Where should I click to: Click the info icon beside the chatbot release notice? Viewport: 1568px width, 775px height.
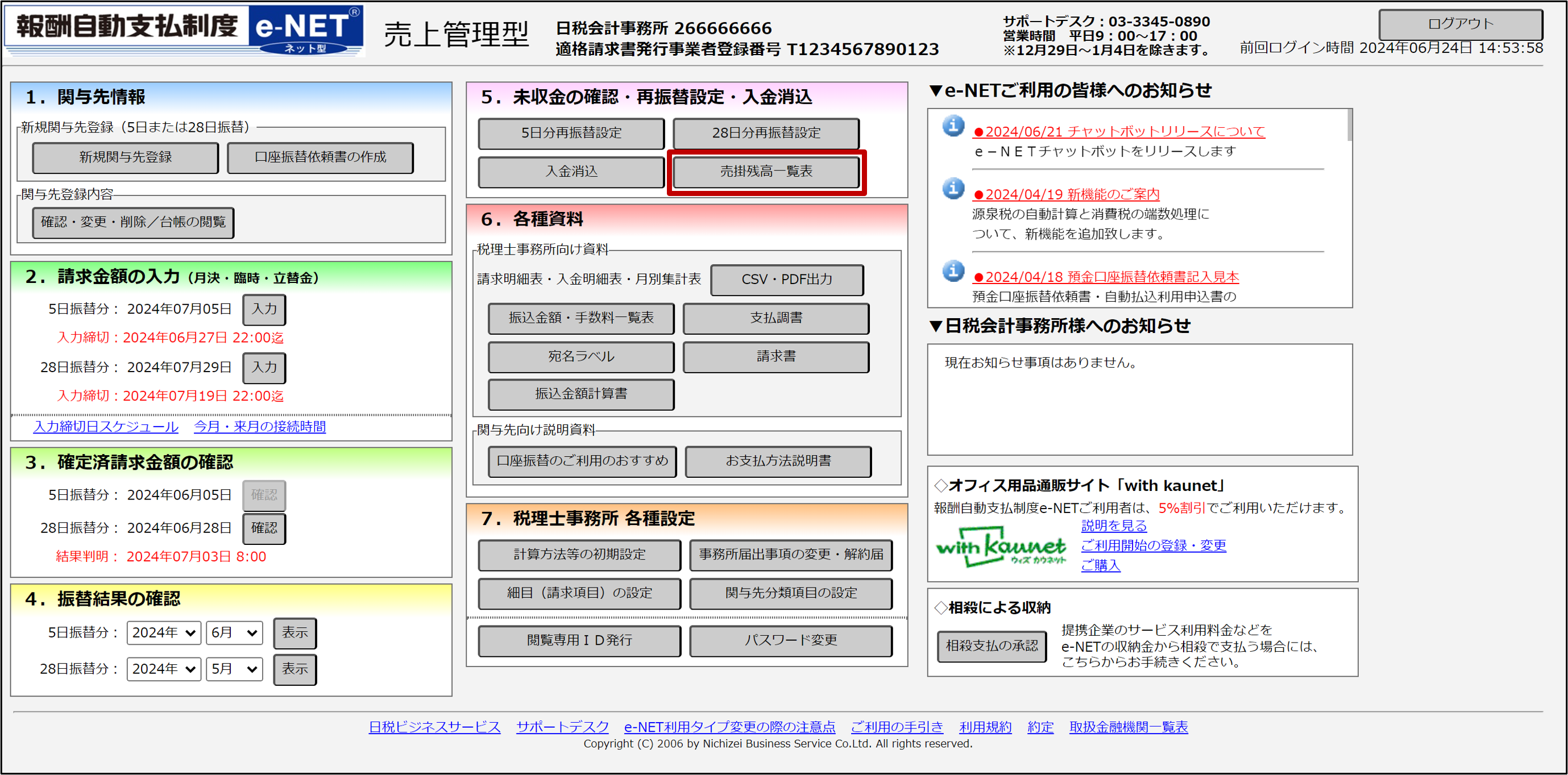pos(953,126)
